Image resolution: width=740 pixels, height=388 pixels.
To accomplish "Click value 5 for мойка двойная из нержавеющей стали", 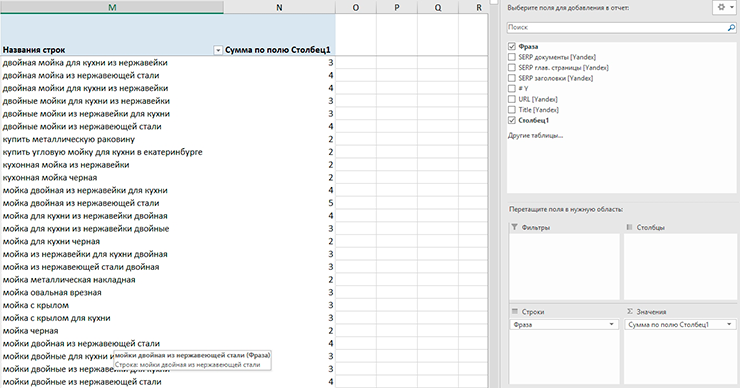I will 331,203.
